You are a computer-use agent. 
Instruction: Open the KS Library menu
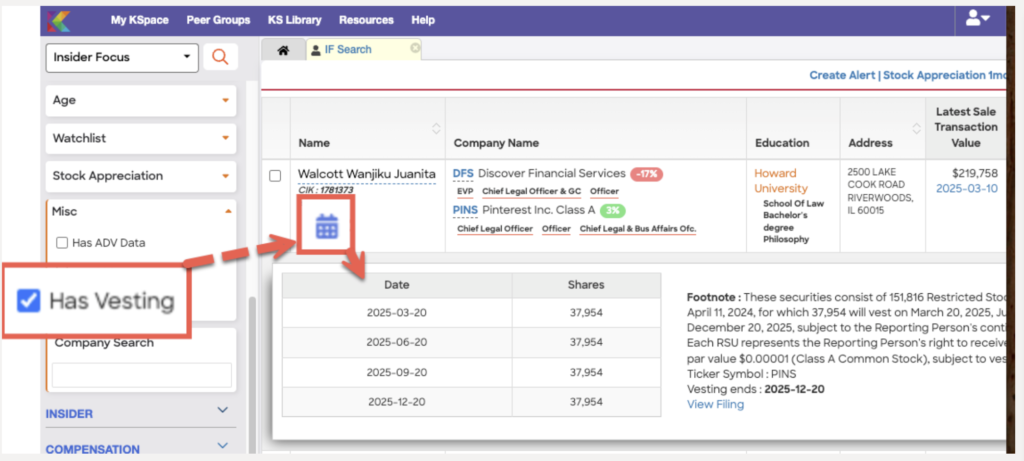click(295, 20)
